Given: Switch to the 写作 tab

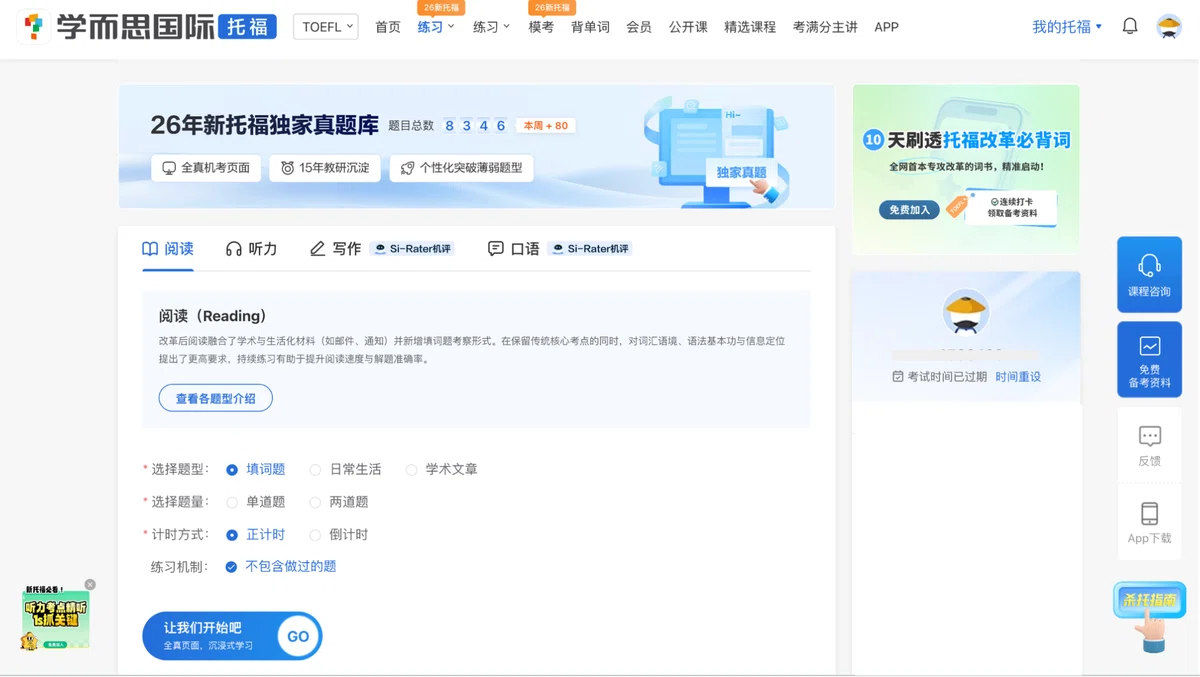Looking at the screenshot, I should 335,248.
